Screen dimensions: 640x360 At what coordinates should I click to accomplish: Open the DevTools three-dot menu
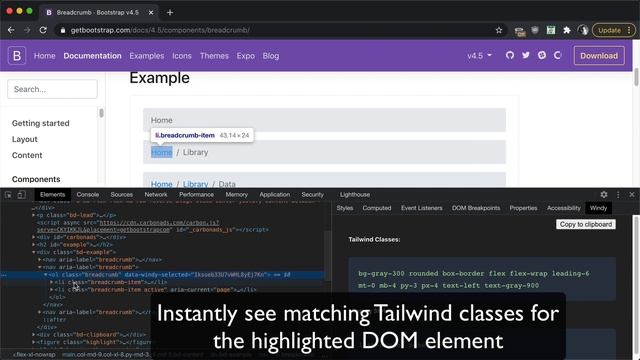618,195
